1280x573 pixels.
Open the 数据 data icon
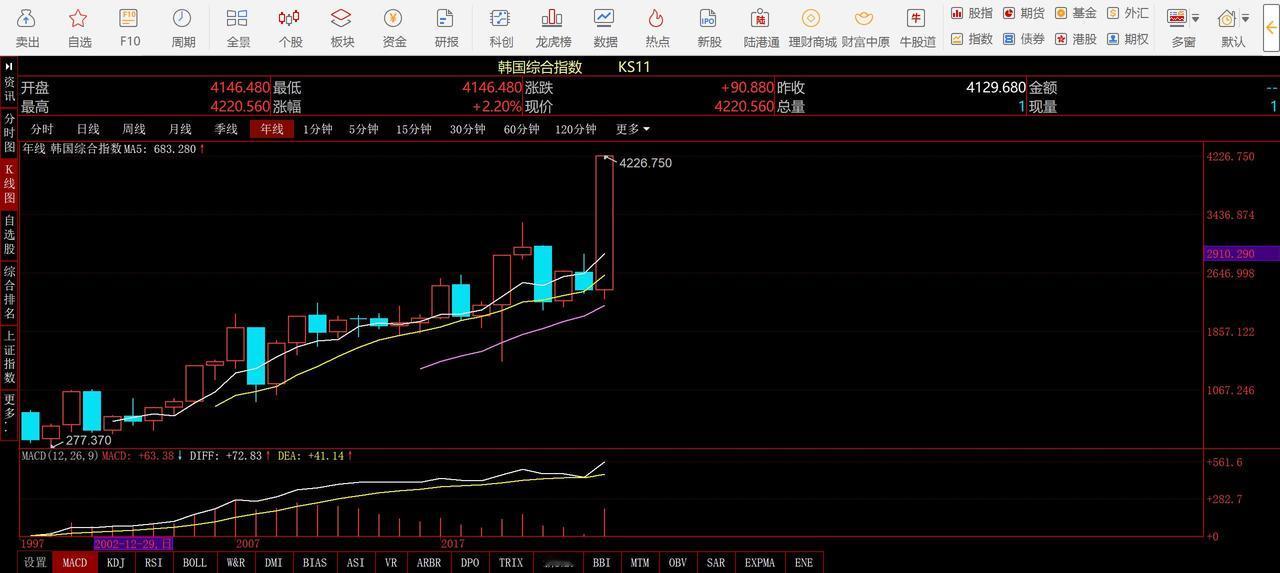coord(604,27)
